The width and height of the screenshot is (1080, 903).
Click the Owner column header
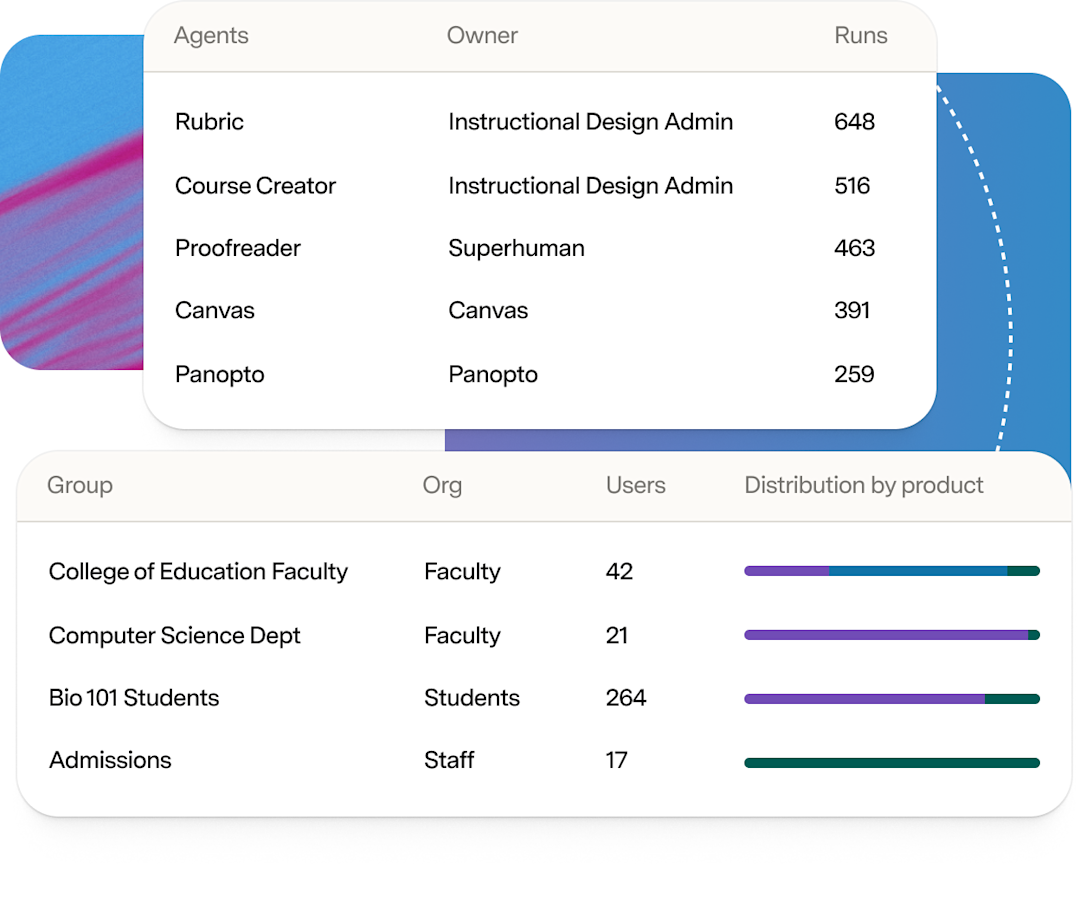click(x=482, y=35)
